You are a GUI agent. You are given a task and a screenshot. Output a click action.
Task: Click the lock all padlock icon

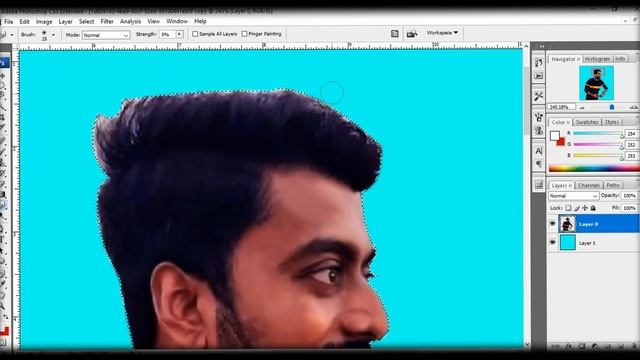593,208
